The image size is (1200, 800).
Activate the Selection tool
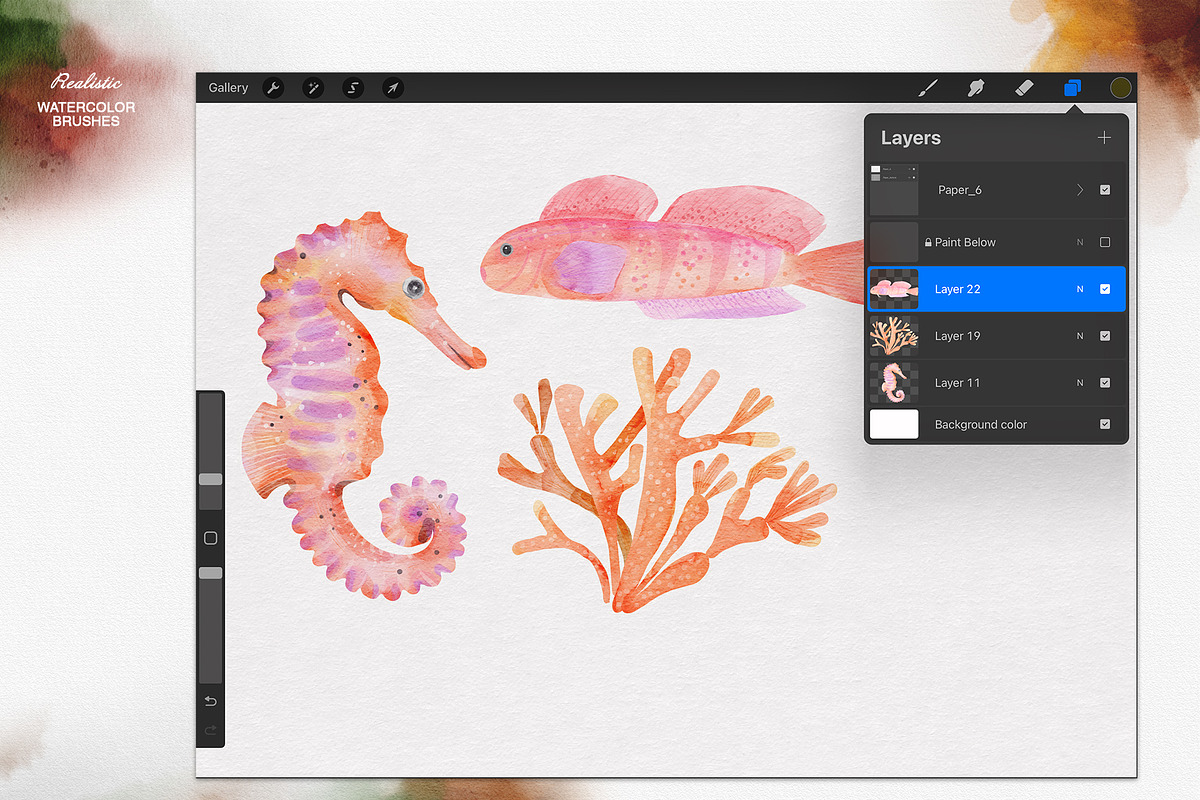(353, 88)
